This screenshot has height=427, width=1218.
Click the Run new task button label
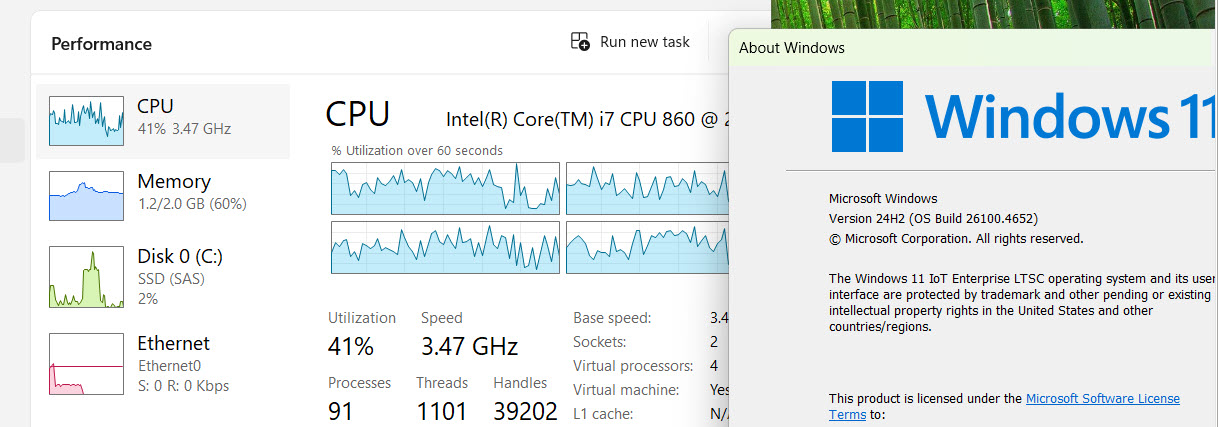(x=645, y=42)
